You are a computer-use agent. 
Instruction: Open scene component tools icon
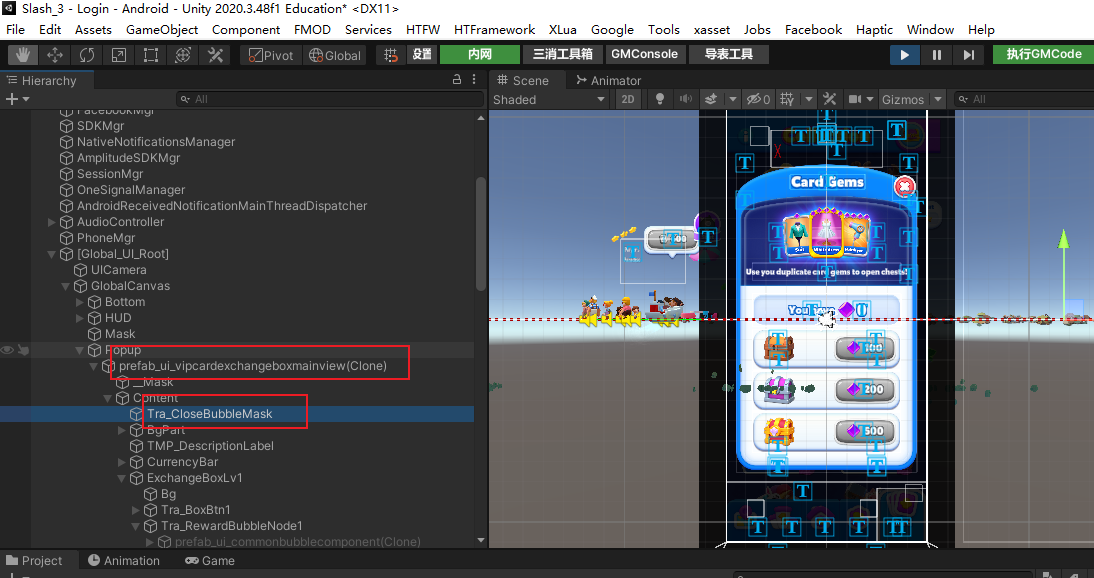point(829,99)
